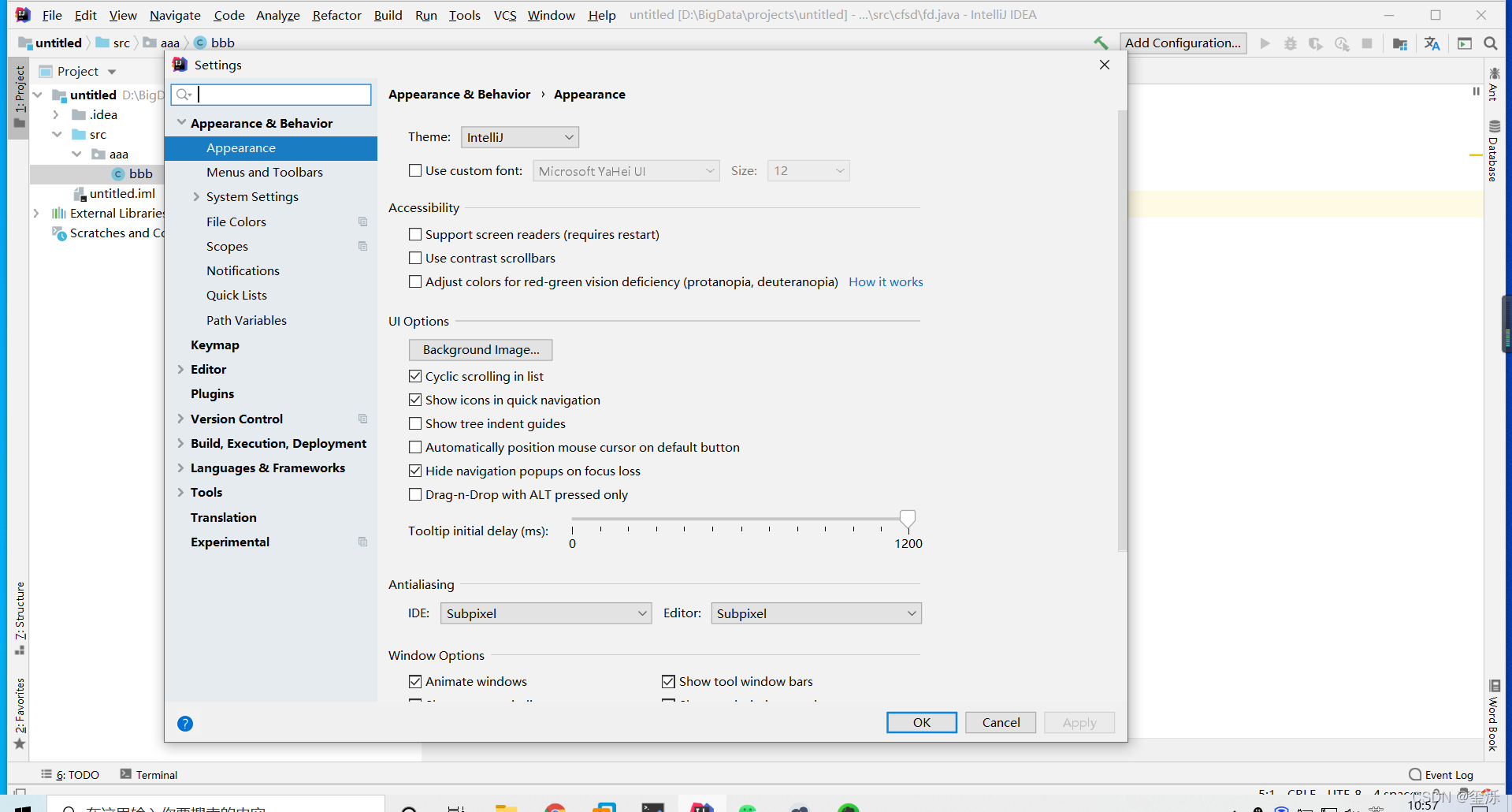Collapse Appearance & Behavior section
1512x812 pixels.
(182, 123)
